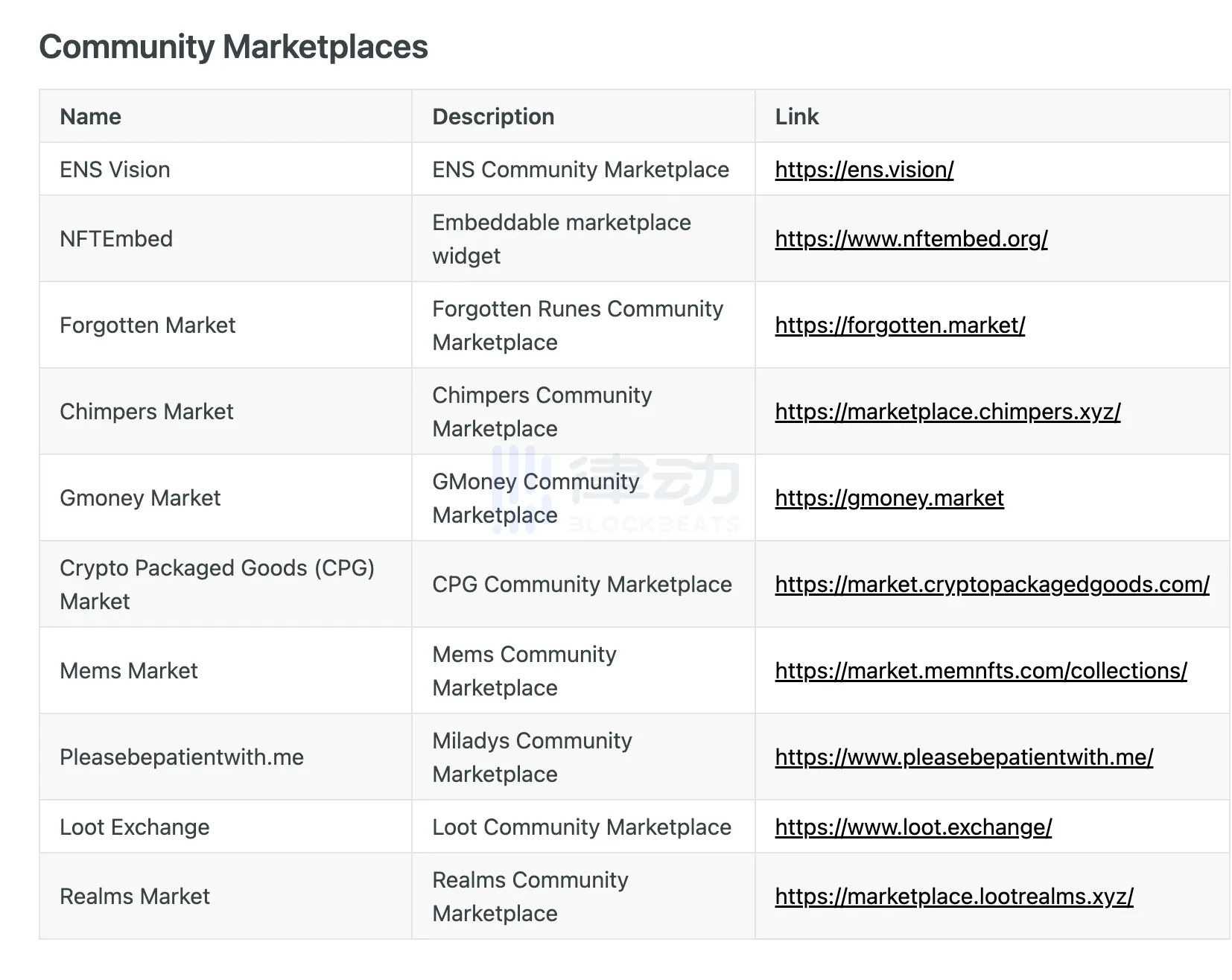Click the ENS Vision name cell
Viewport: 1232px width, 980px height.
[115, 170]
